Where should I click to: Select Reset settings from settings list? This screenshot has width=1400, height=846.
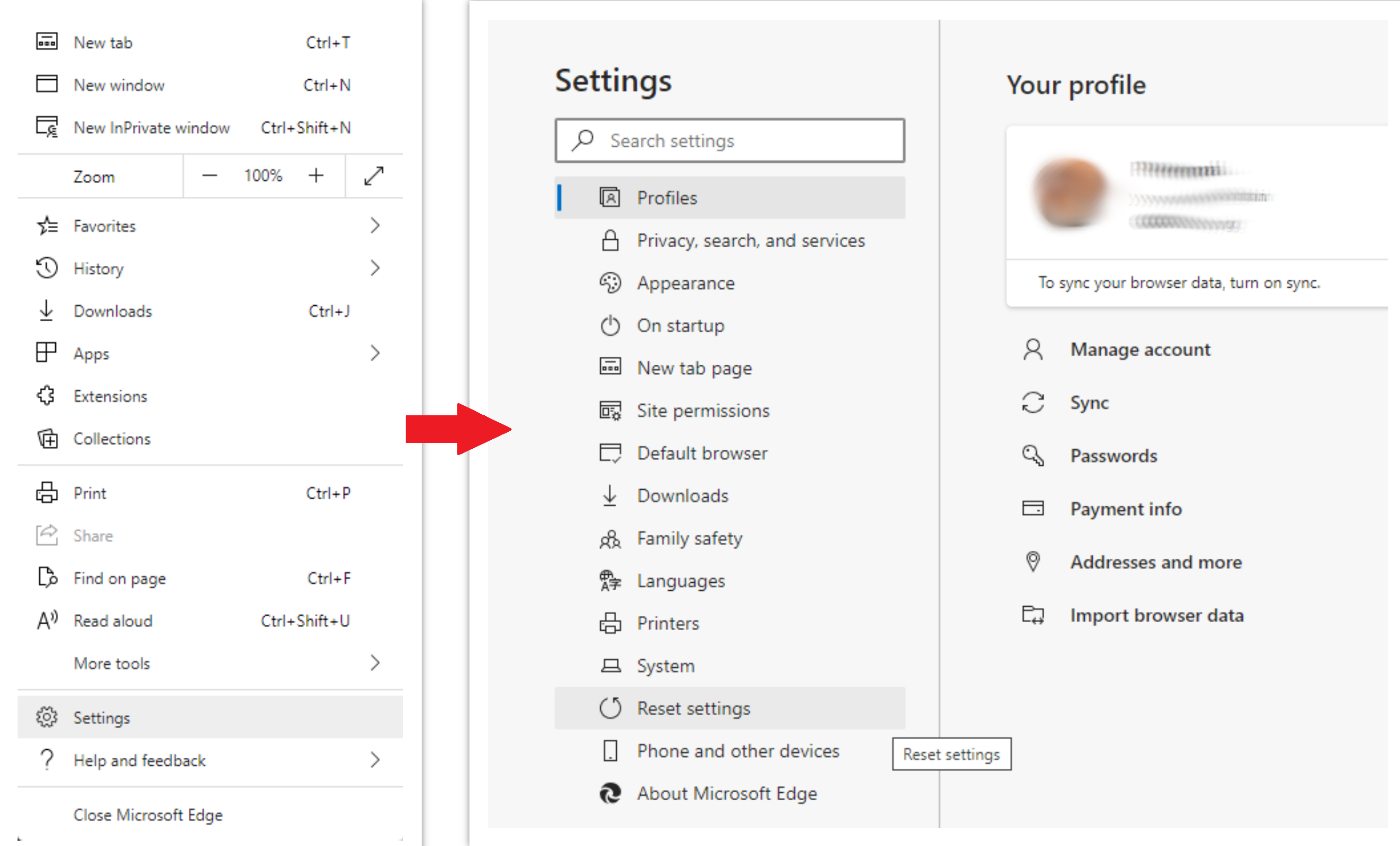point(692,709)
